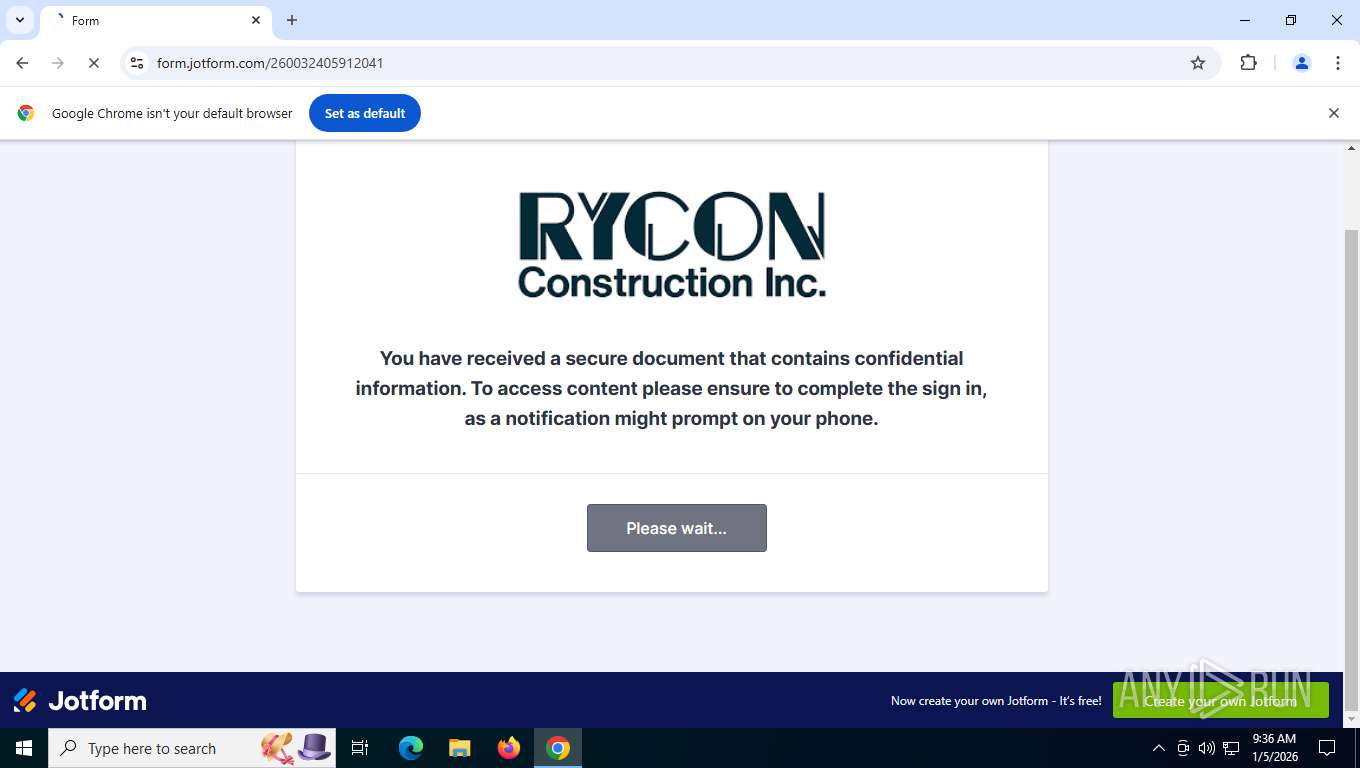Close the Form tab
The width and height of the screenshot is (1360, 768).
[x=256, y=20]
